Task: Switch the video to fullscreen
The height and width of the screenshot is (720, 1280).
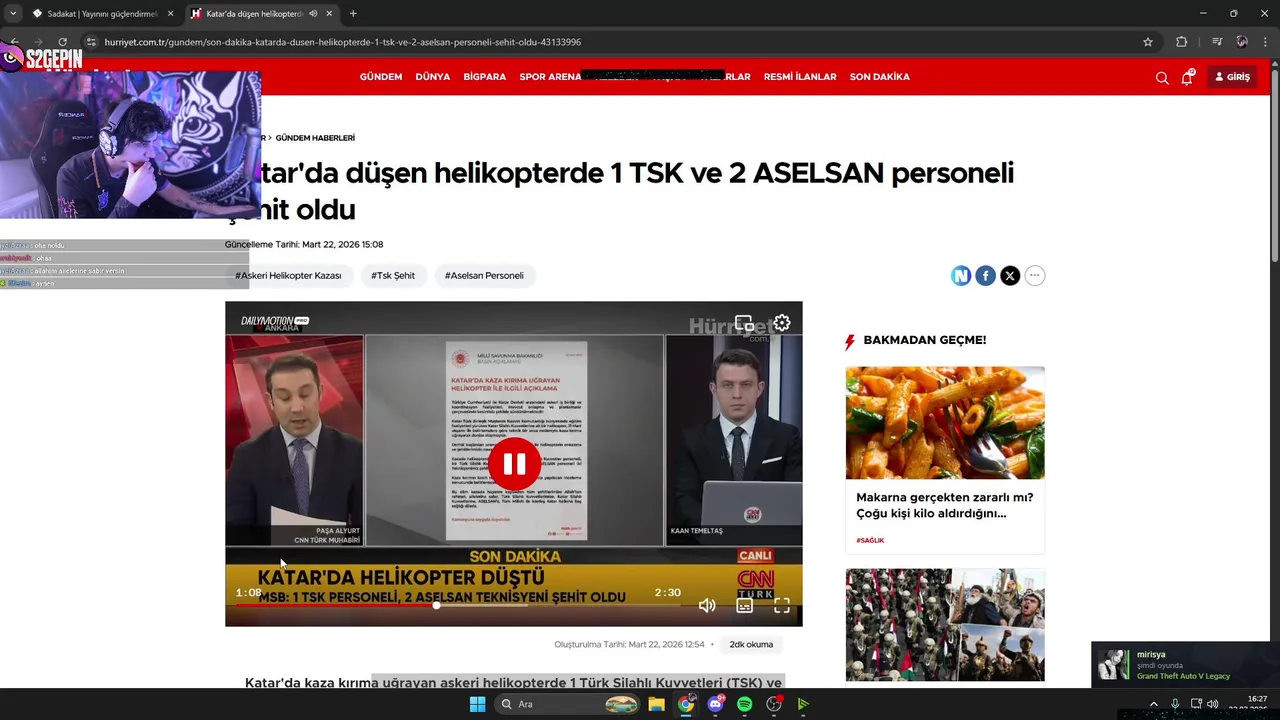Action: pyautogui.click(x=782, y=605)
